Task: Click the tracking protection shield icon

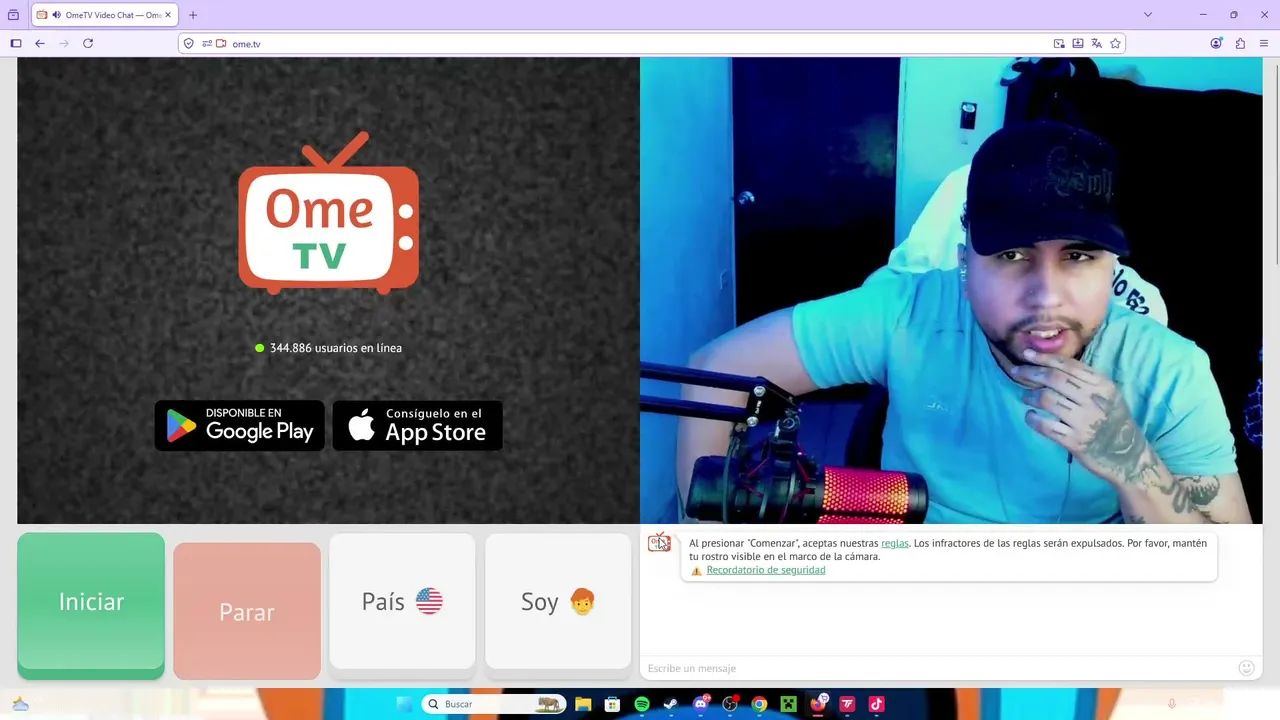Action: tap(189, 44)
